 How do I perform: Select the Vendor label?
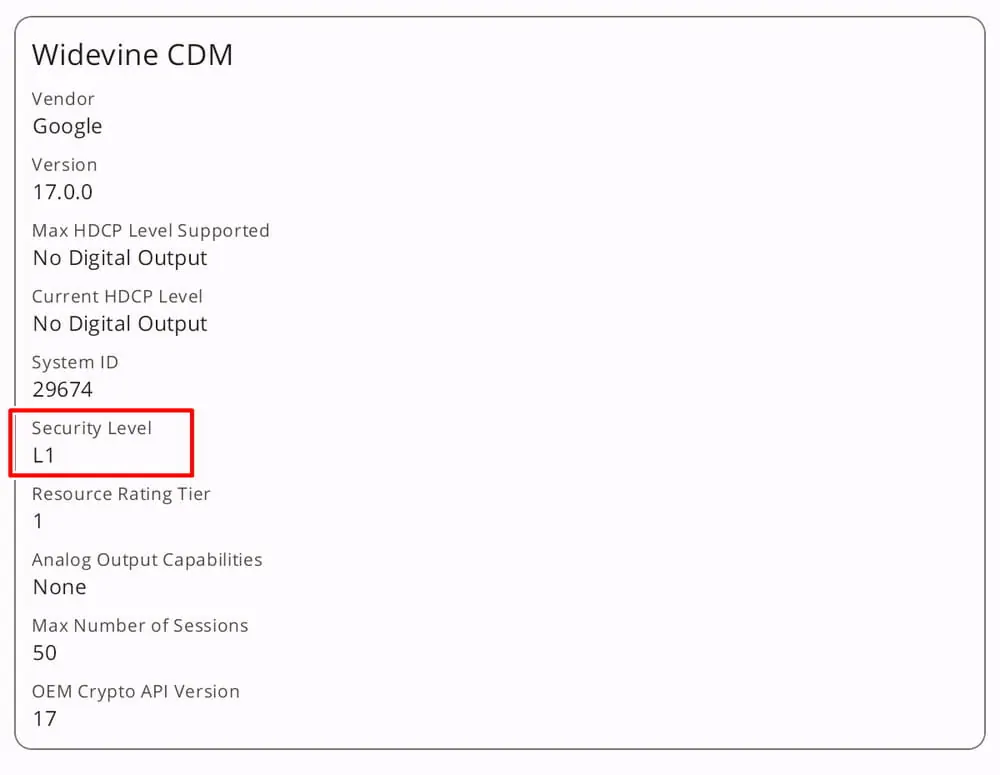pos(63,99)
